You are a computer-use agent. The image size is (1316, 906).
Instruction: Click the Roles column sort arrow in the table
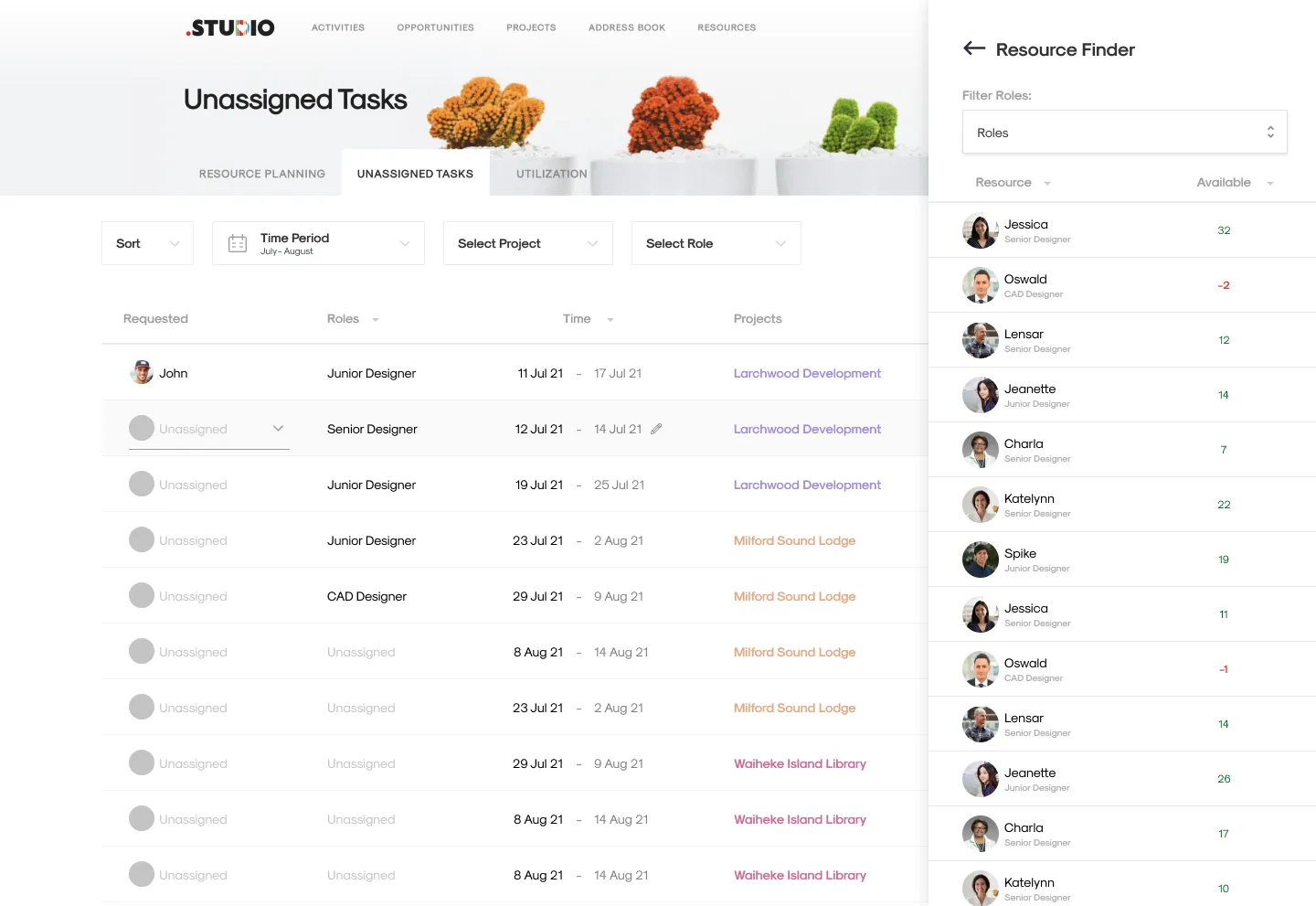[376, 320]
